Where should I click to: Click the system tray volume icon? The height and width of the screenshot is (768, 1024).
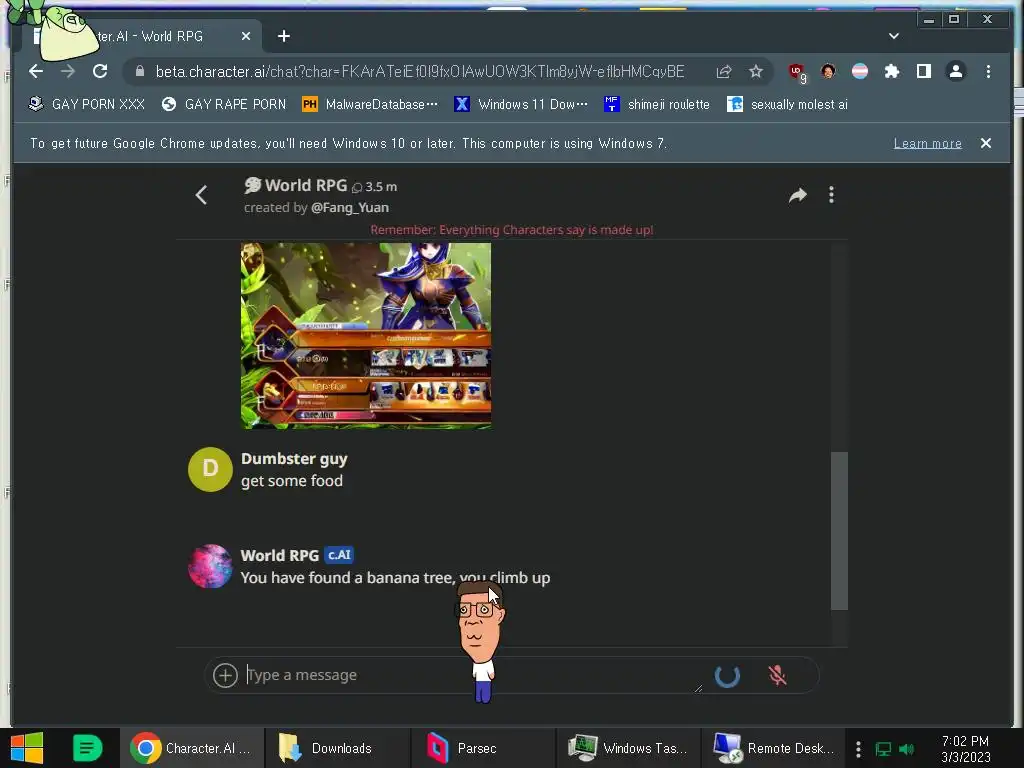coord(906,749)
